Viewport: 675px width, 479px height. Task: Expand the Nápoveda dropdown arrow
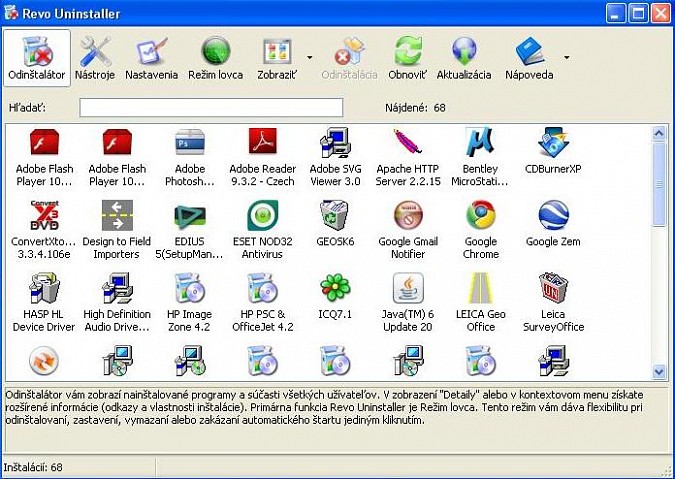coord(567,57)
